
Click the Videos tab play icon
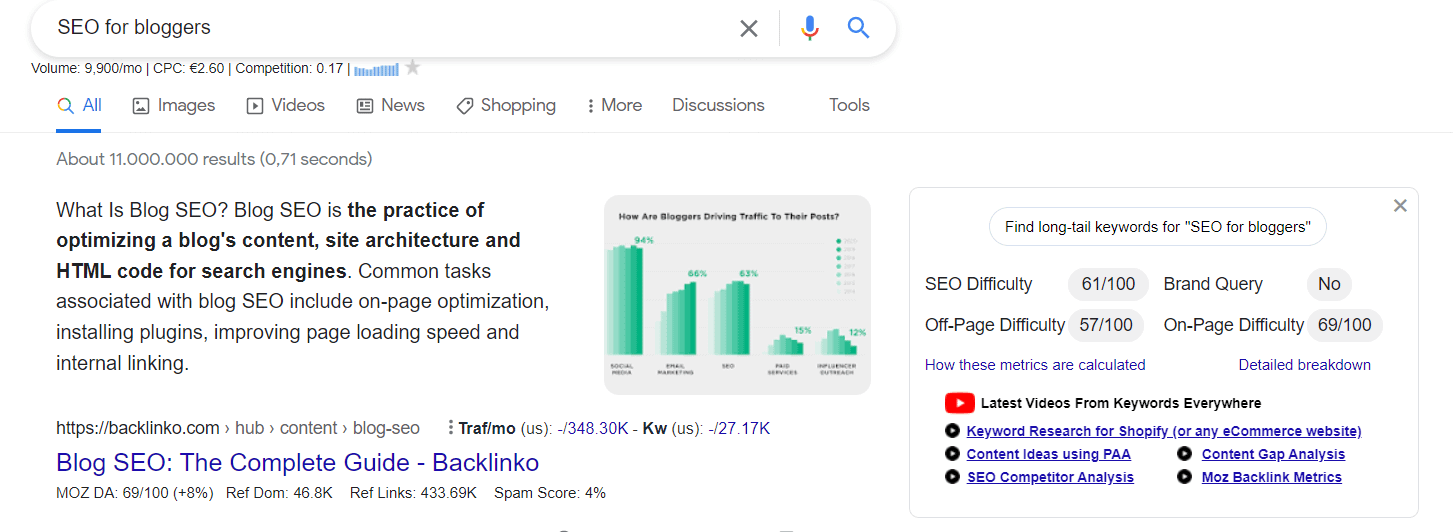click(255, 105)
